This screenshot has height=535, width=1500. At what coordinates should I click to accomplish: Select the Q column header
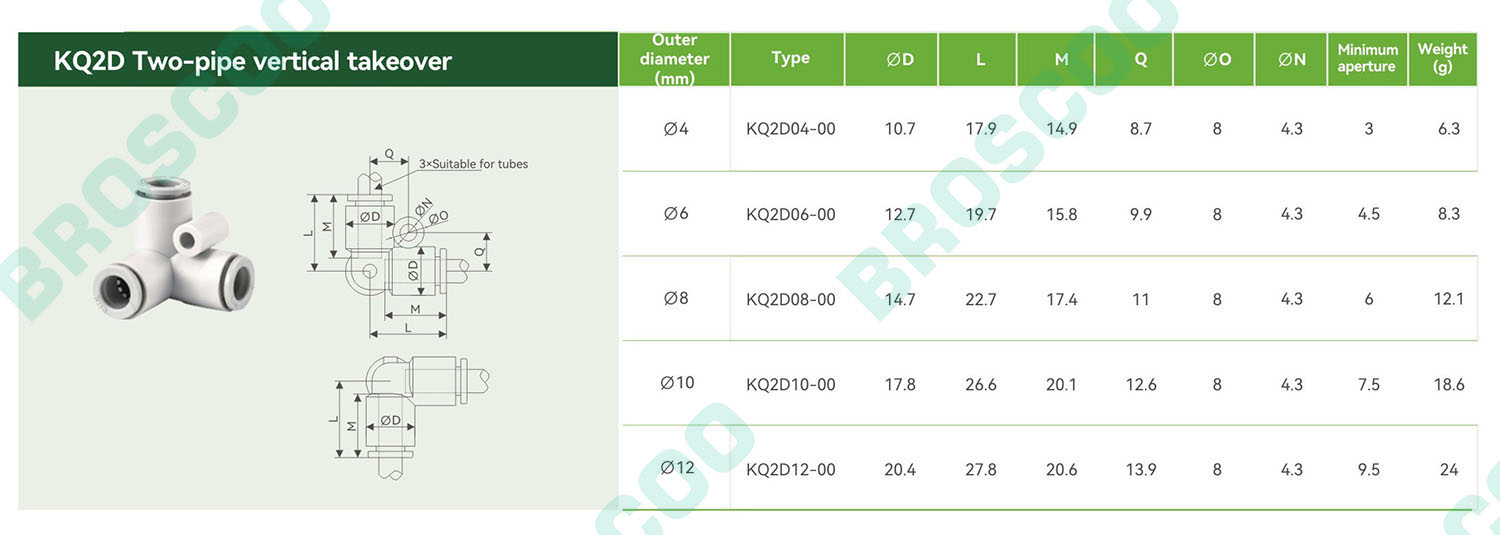(1141, 59)
